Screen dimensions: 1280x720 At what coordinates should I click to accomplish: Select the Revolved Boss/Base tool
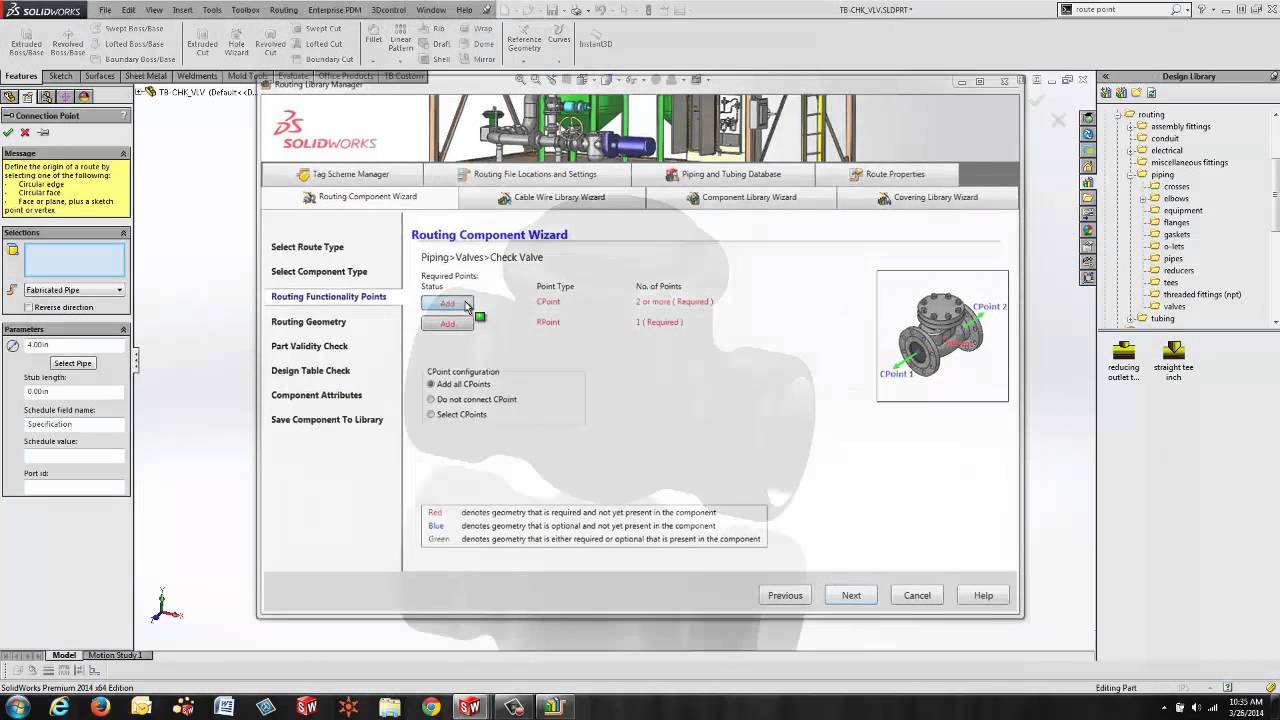(x=68, y=41)
